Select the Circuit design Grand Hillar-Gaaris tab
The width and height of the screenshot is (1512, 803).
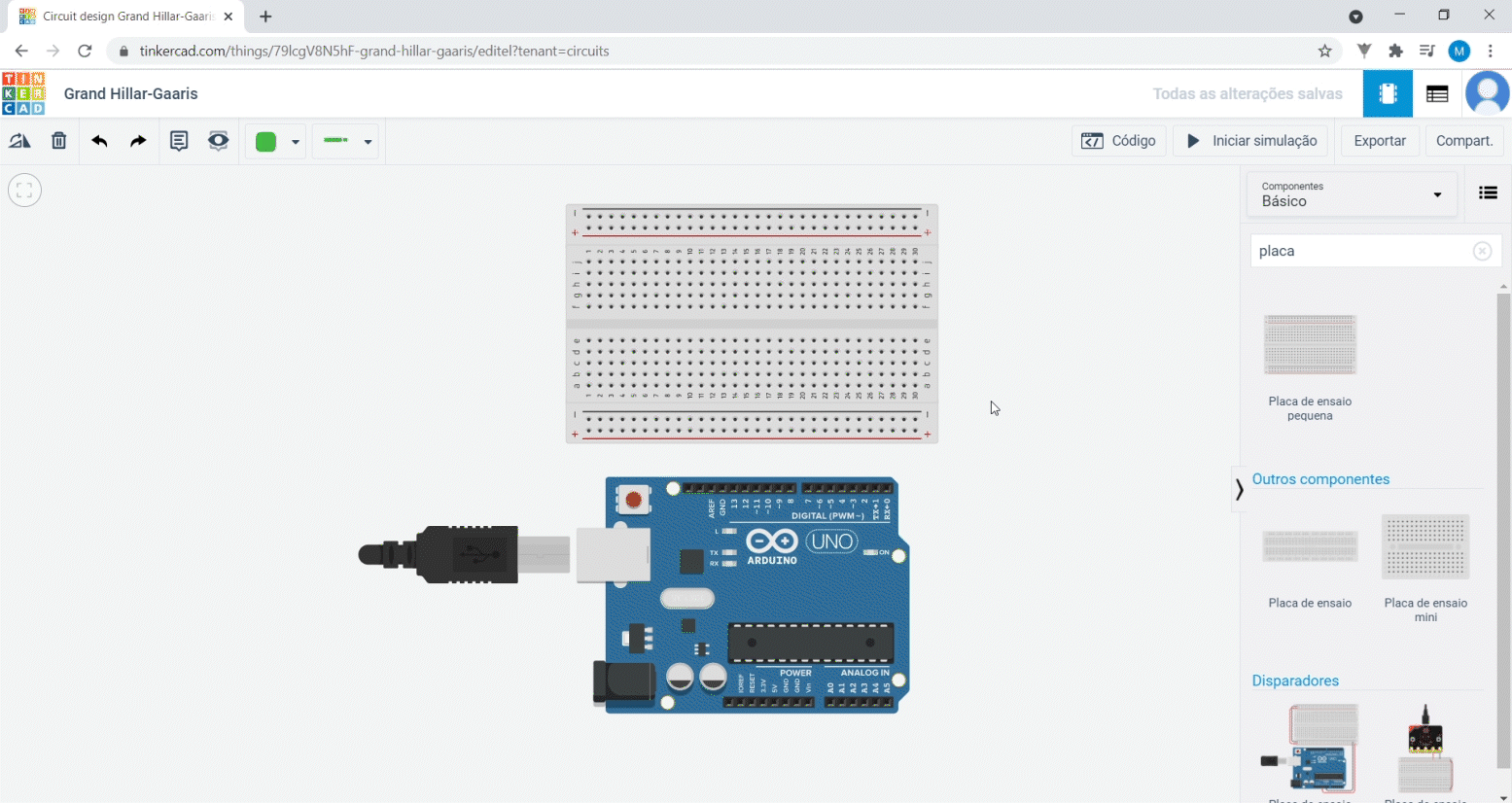tap(125, 17)
